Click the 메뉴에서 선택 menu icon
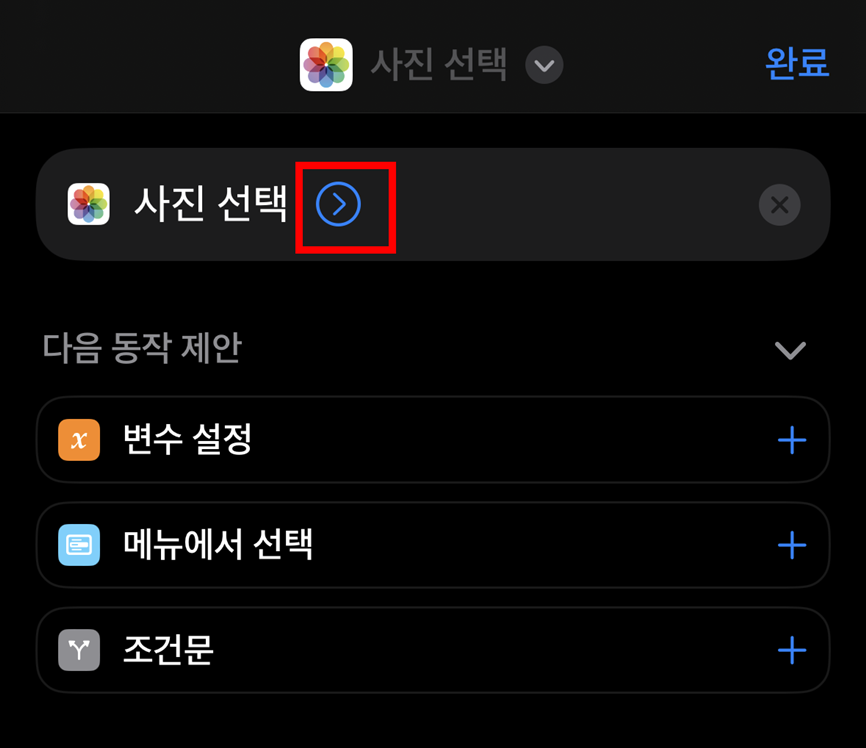This screenshot has height=748, width=866. [79, 545]
